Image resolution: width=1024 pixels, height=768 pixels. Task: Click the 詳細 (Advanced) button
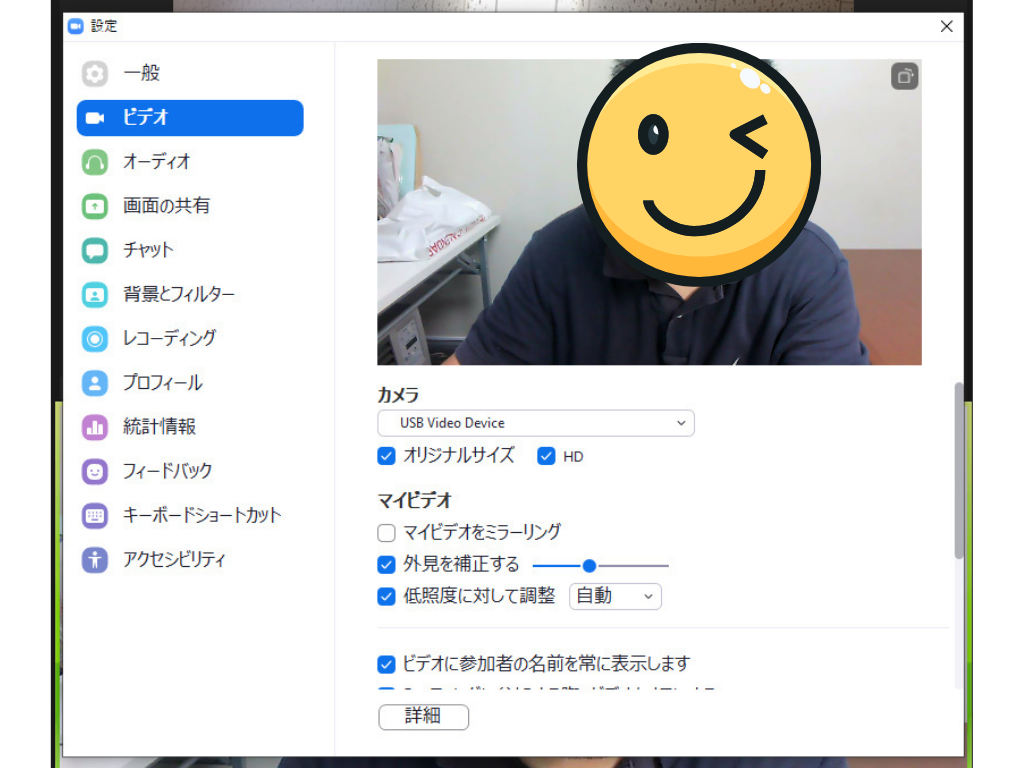pos(423,717)
